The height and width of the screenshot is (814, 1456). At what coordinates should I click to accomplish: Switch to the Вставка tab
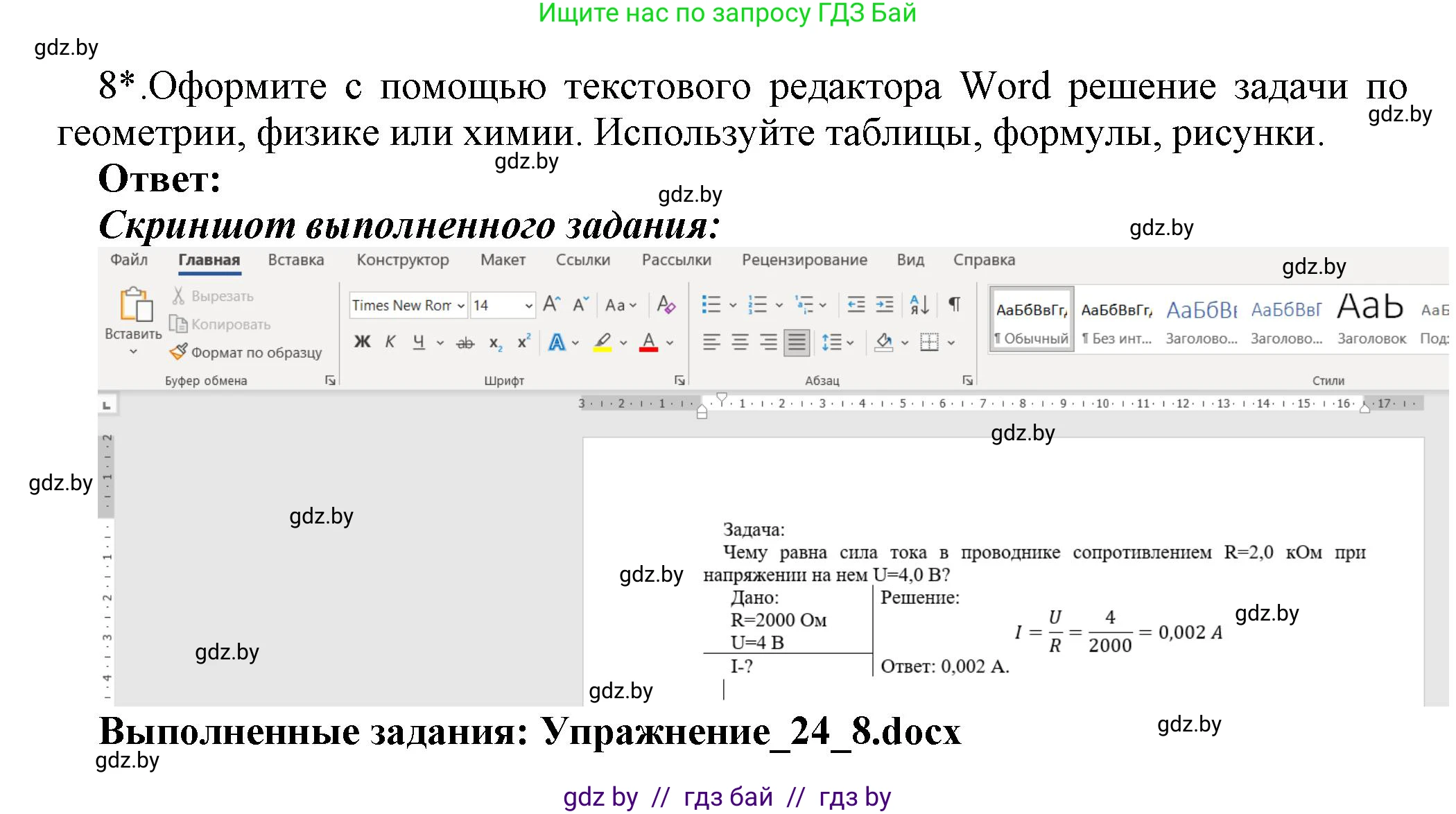coord(296,260)
